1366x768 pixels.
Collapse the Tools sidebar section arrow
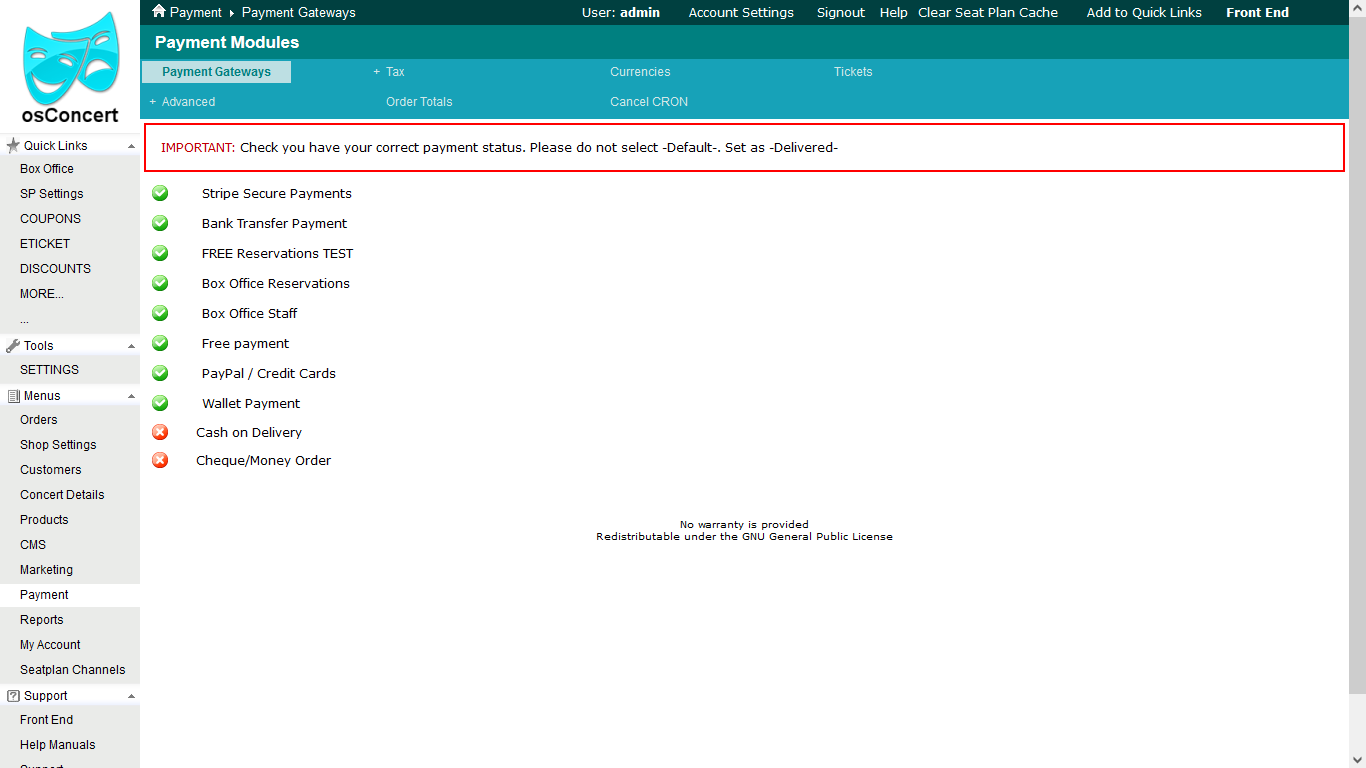point(131,346)
